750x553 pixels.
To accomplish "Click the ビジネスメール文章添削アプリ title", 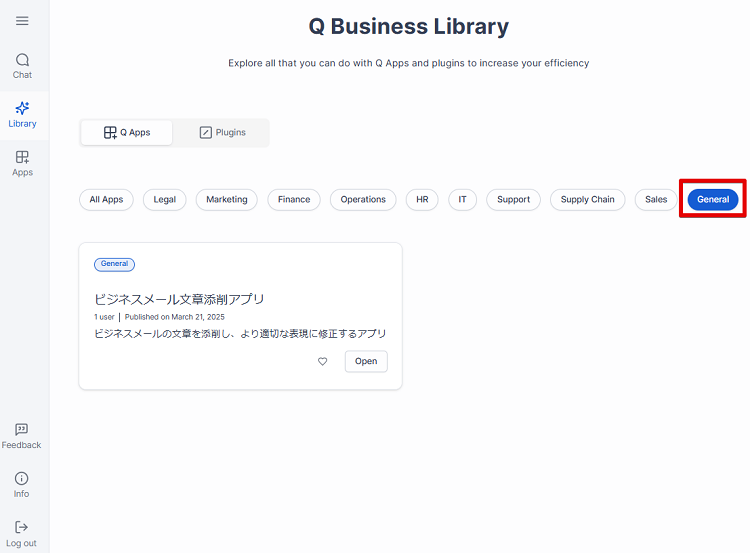I will (x=179, y=299).
